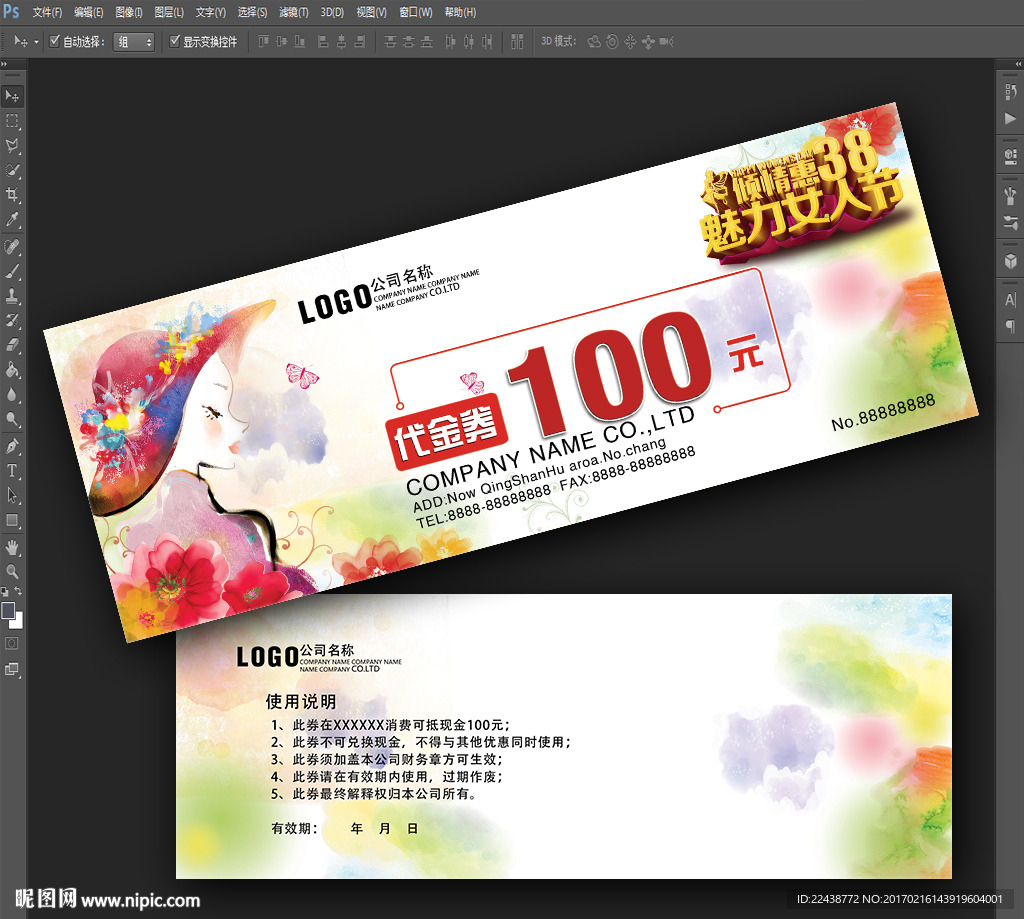Image resolution: width=1024 pixels, height=919 pixels.
Task: Expand the toolbox with the double arrow
Action: [x=4, y=64]
